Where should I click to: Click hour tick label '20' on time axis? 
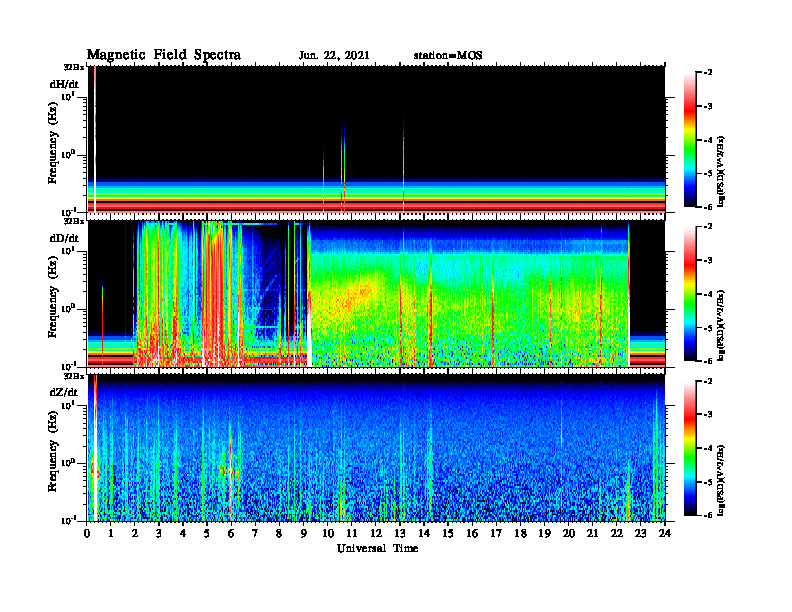point(568,534)
